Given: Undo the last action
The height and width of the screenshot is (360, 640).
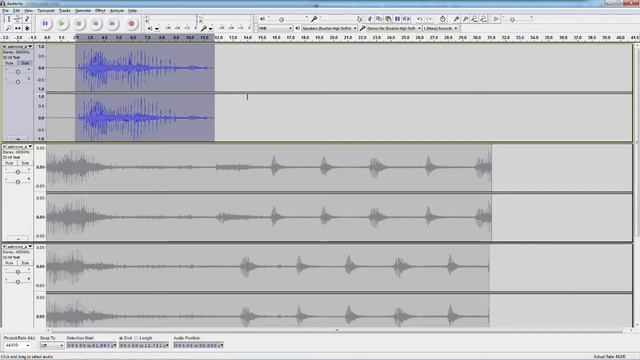Looking at the screenshot, I should coord(420,19).
